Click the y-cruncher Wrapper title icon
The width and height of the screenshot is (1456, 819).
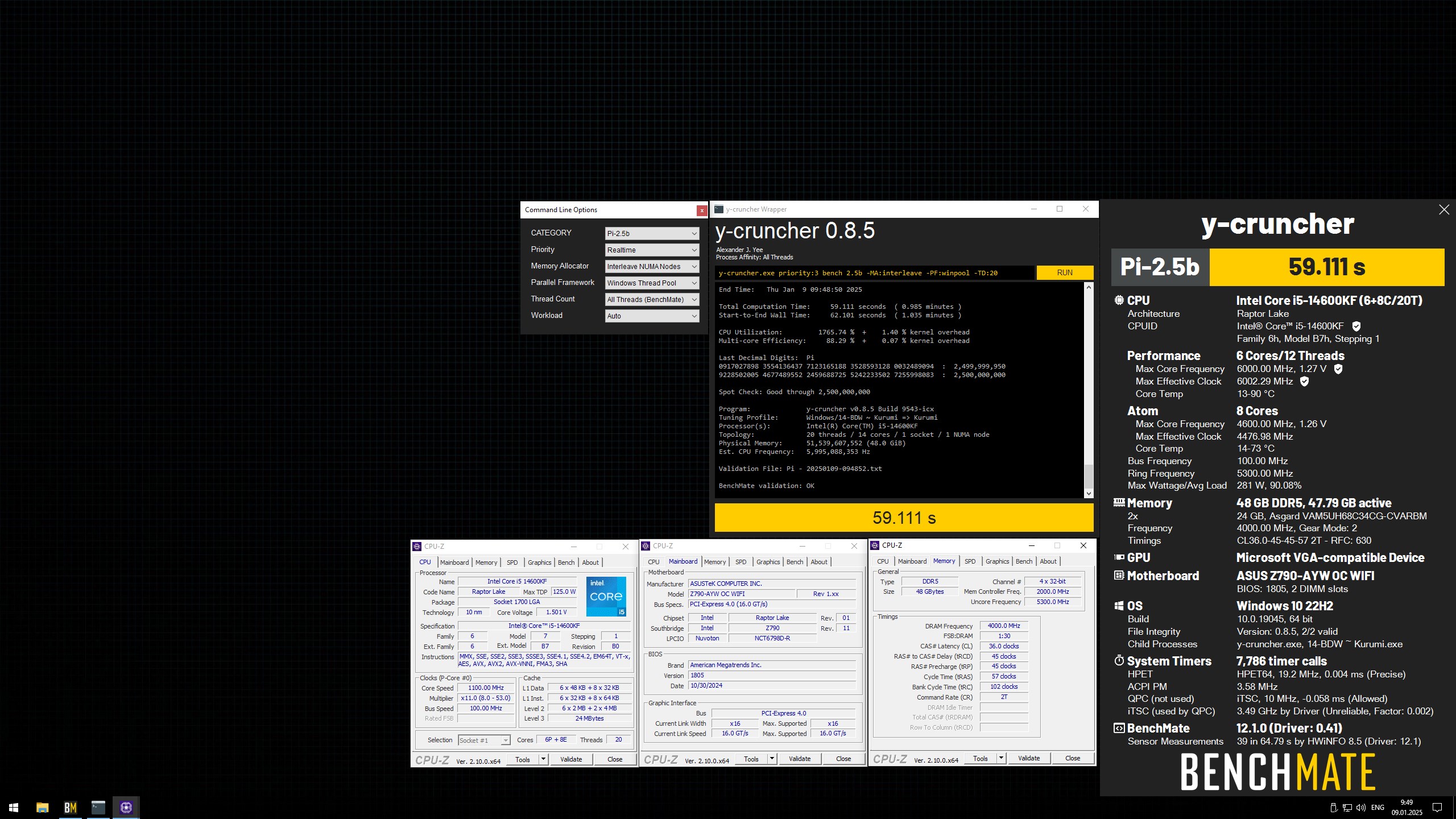[719, 209]
